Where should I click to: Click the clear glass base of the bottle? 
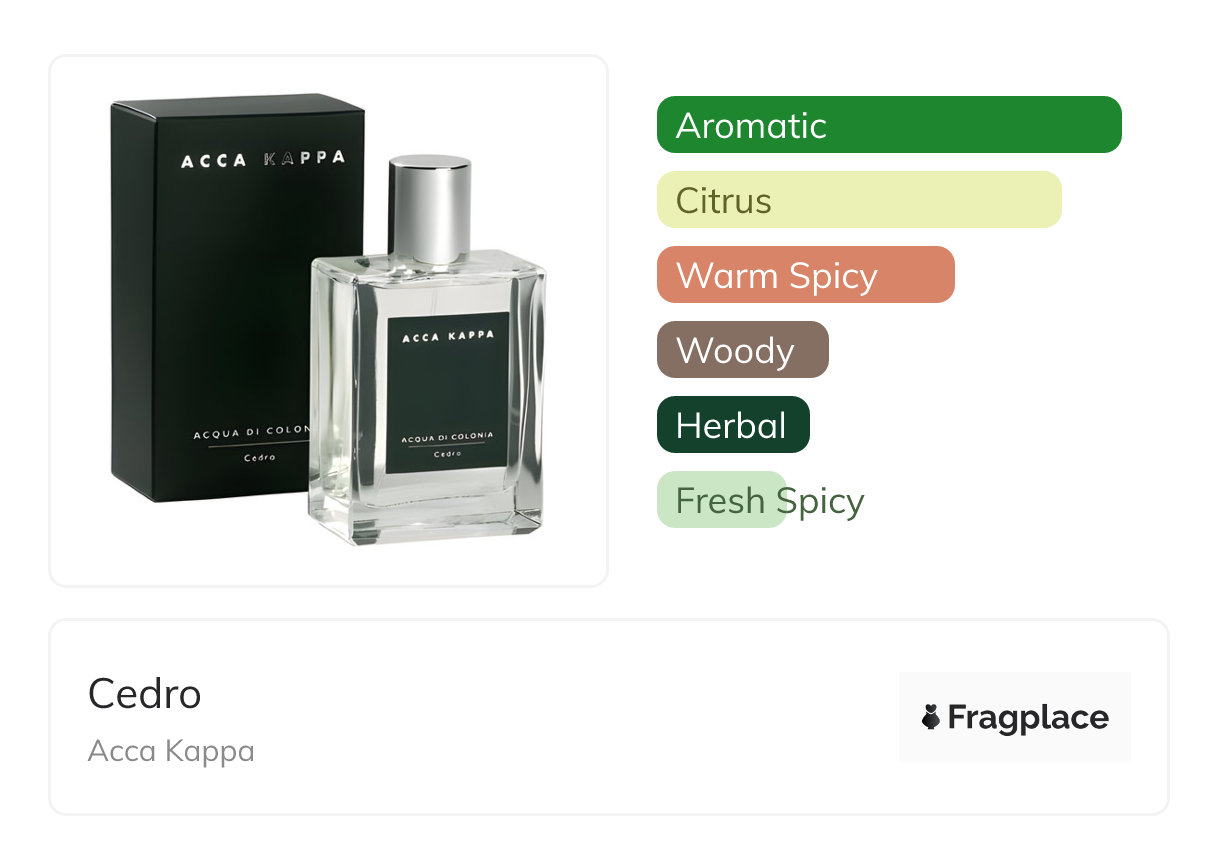(427, 510)
